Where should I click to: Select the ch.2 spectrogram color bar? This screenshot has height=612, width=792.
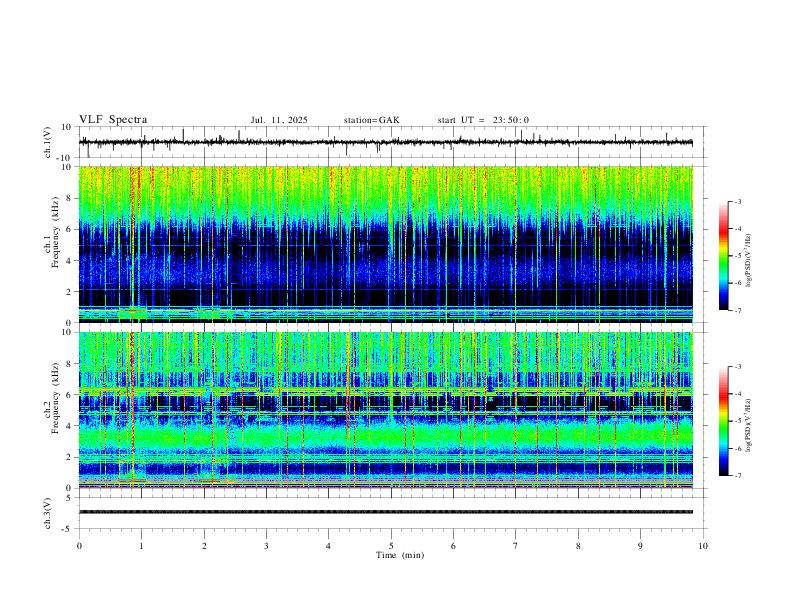(724, 421)
